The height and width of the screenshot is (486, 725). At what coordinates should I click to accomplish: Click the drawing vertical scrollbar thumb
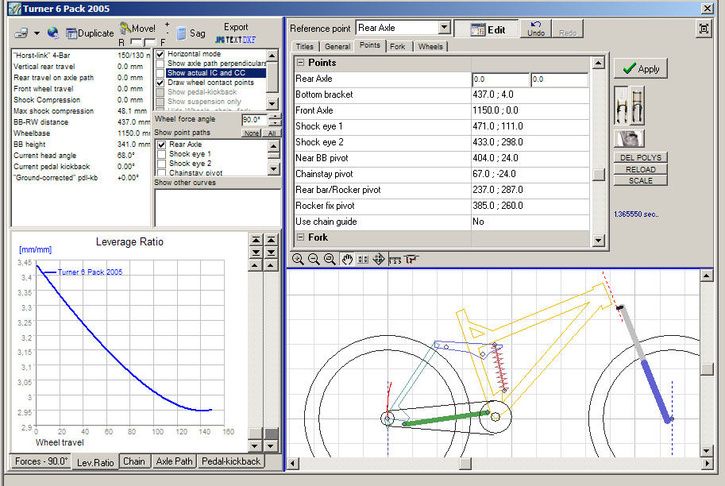click(707, 369)
